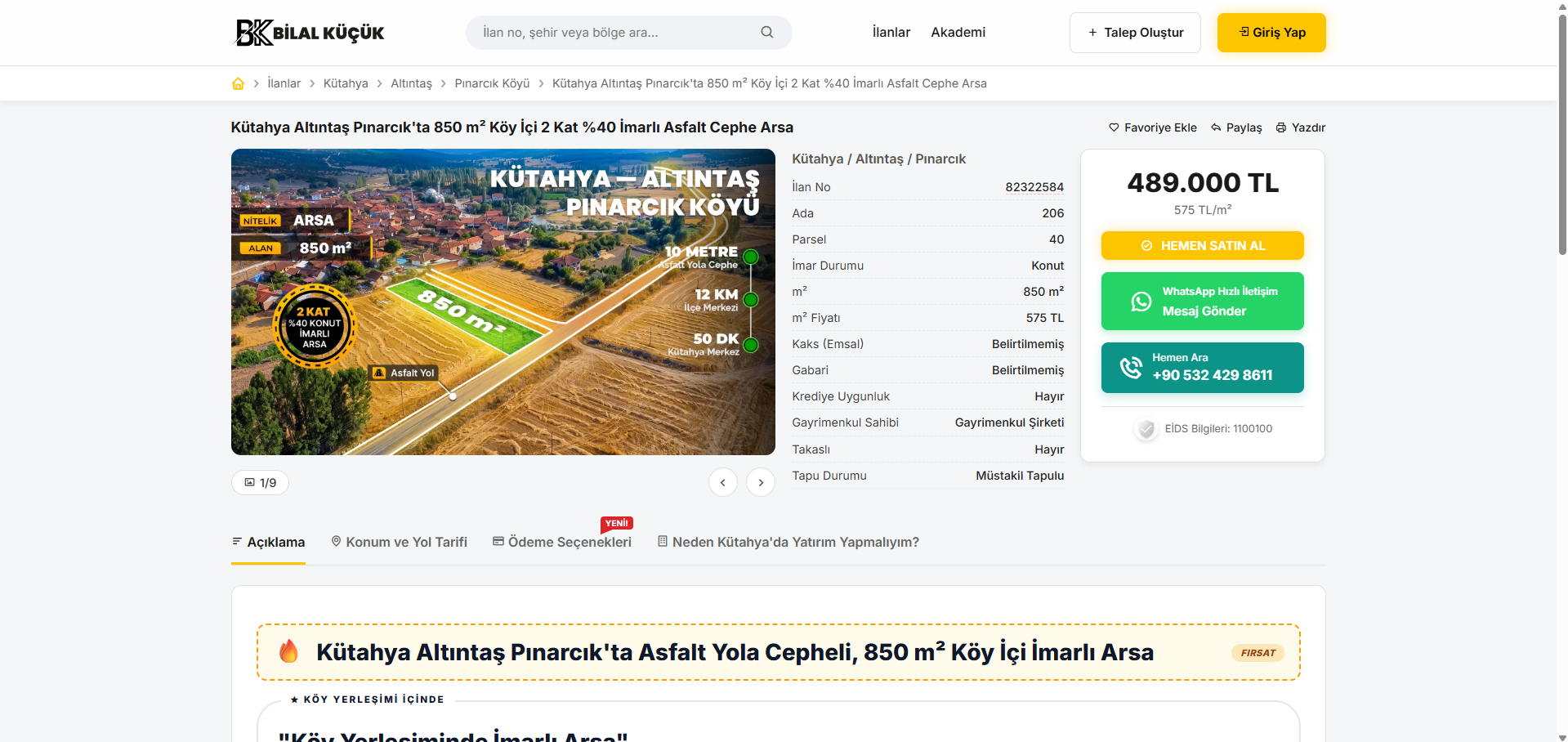The width and height of the screenshot is (1568, 742).
Task: Open the Ödeme Seçenekleri tab
Action: (562, 543)
